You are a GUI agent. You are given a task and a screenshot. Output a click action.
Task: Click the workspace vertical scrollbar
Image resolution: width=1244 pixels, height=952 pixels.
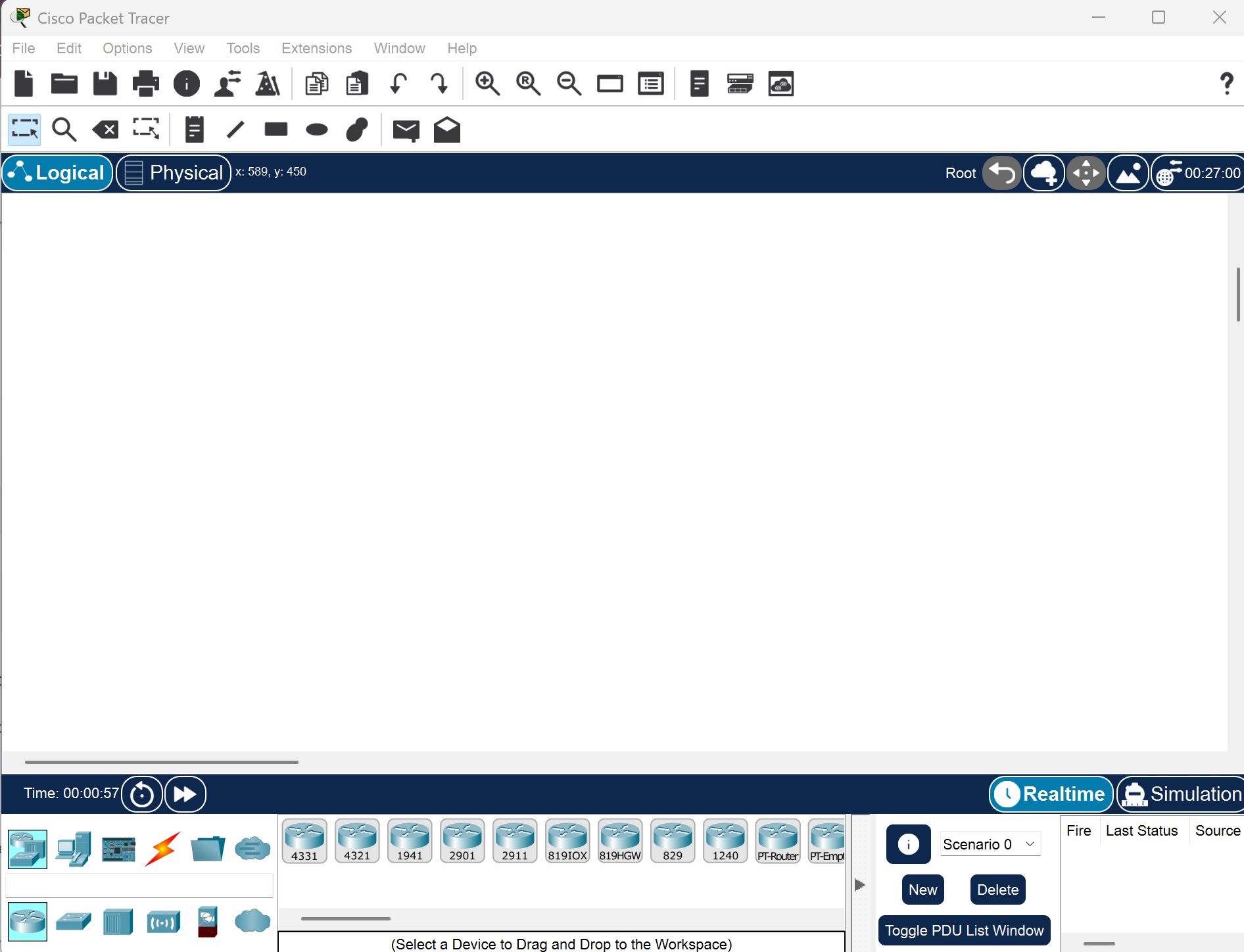(1238, 295)
